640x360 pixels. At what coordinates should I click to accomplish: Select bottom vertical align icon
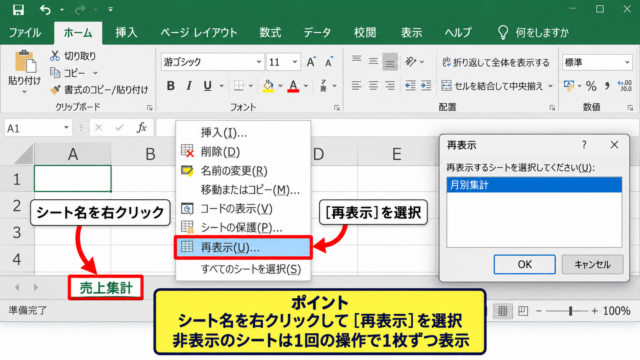390,62
